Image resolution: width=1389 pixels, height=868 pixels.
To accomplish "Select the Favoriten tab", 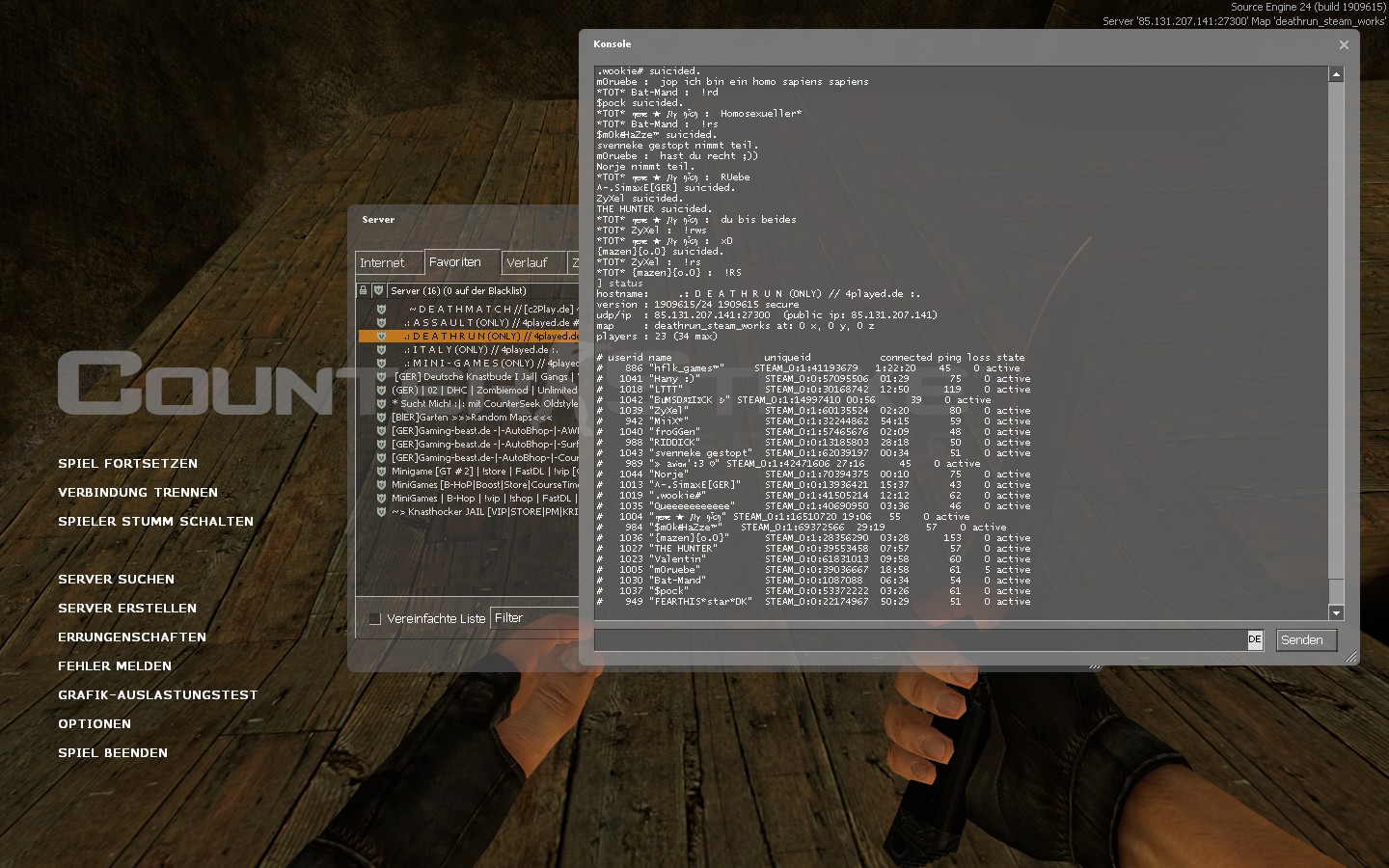I will tap(462, 261).
